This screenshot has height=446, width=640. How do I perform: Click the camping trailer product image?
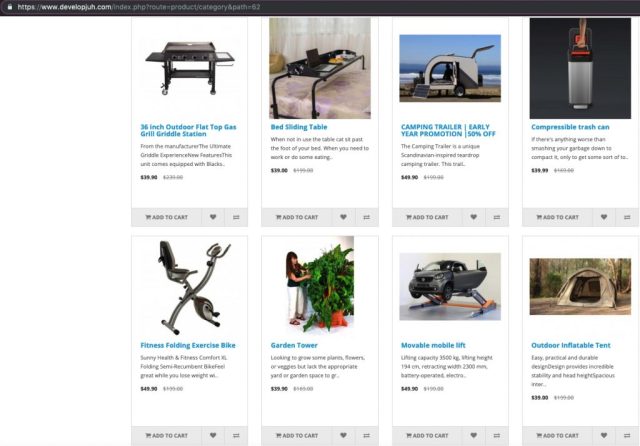tap(450, 68)
